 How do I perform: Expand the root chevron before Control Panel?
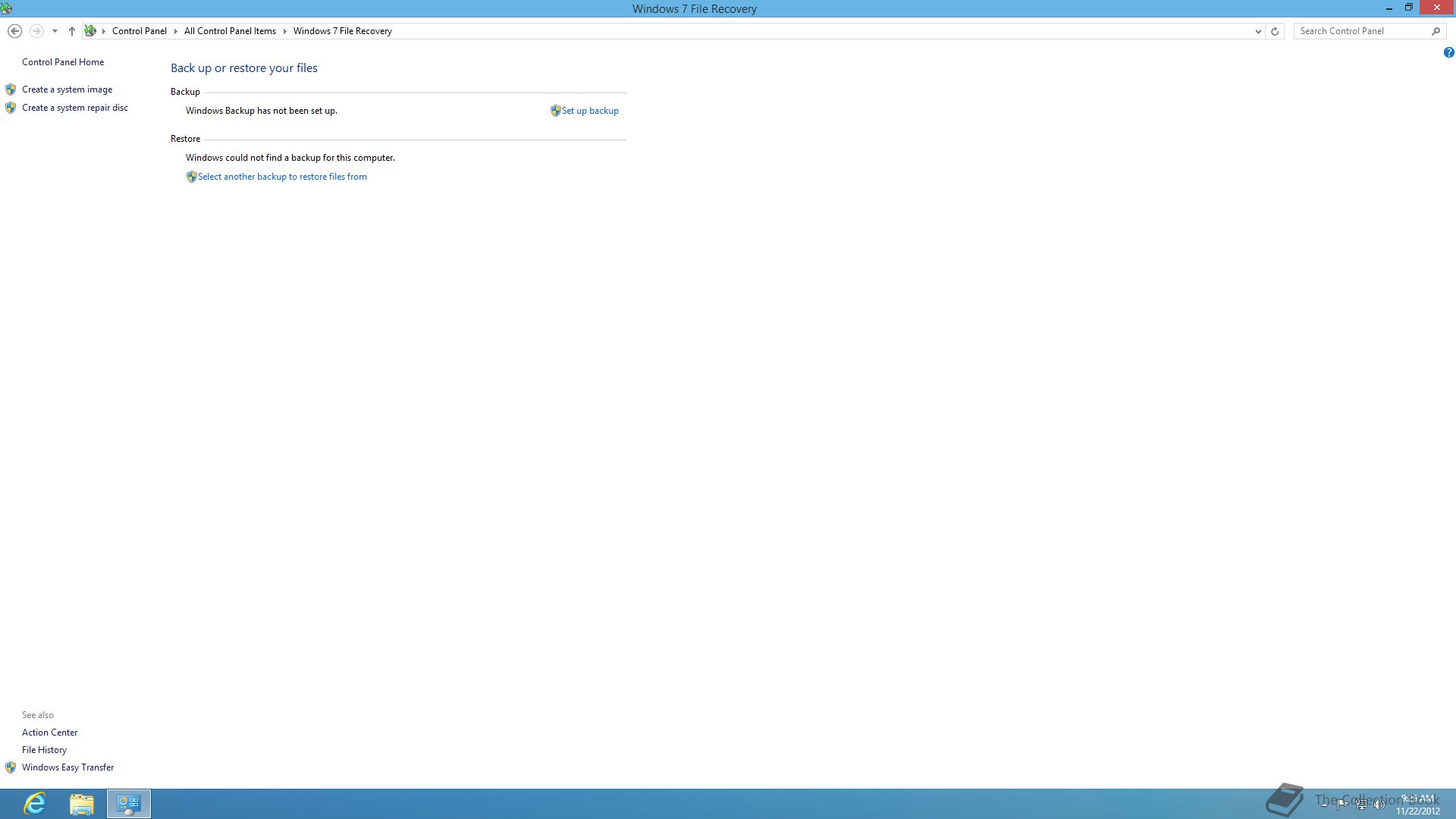pos(104,31)
